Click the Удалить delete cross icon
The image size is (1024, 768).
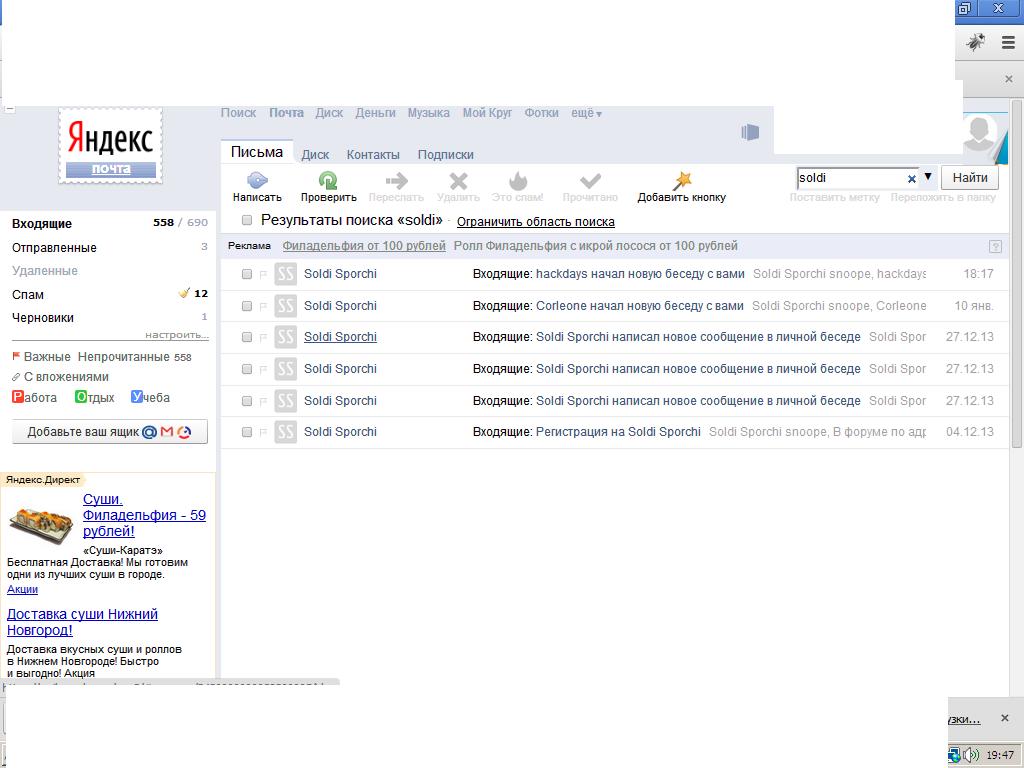(458, 180)
